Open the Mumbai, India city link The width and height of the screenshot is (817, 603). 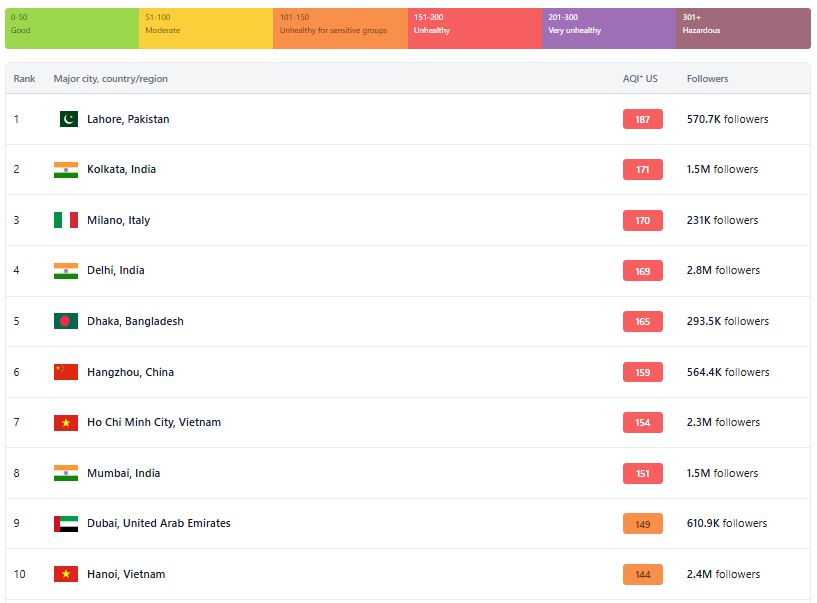(x=123, y=473)
